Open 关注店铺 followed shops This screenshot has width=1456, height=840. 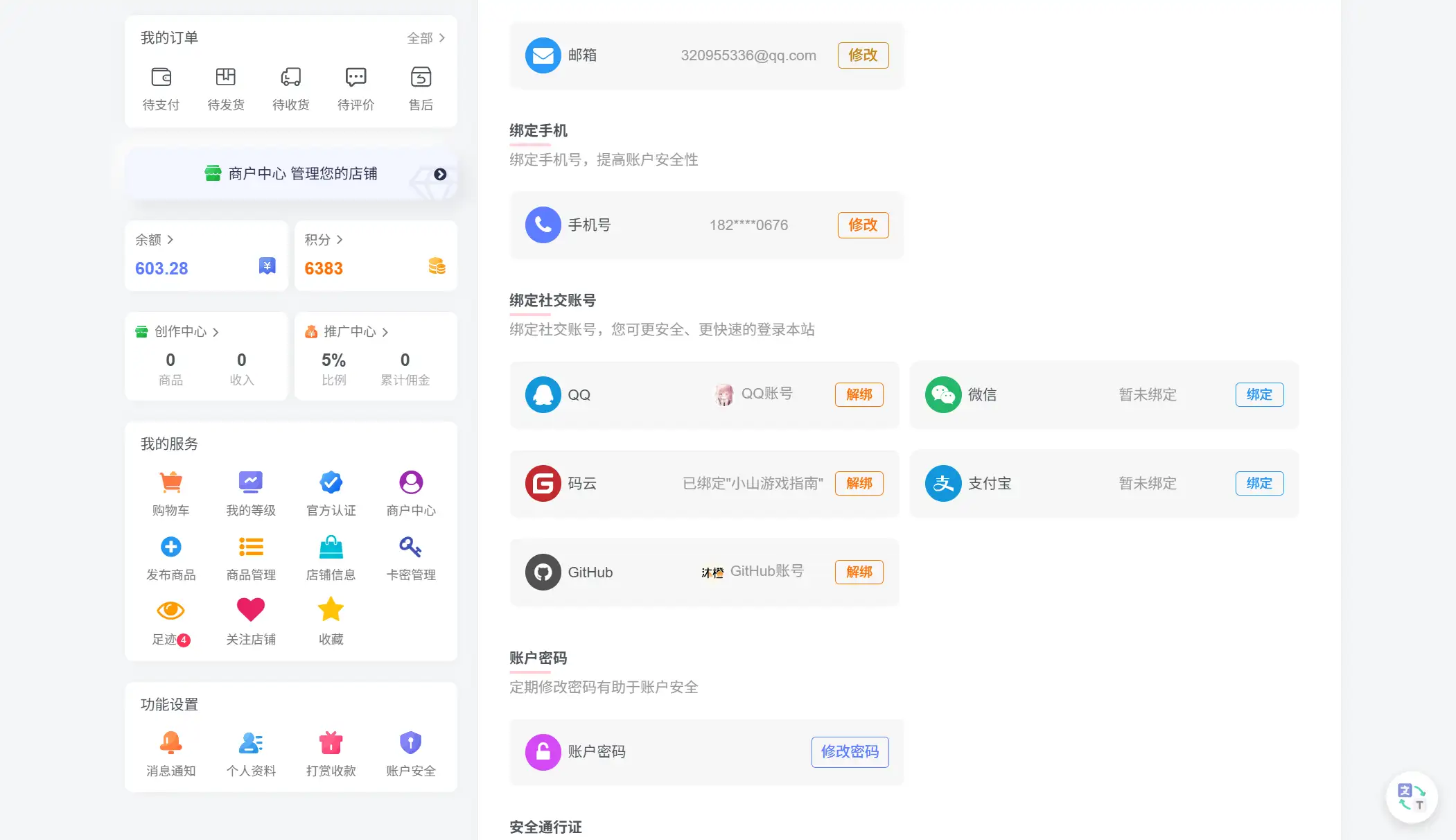[x=251, y=622]
